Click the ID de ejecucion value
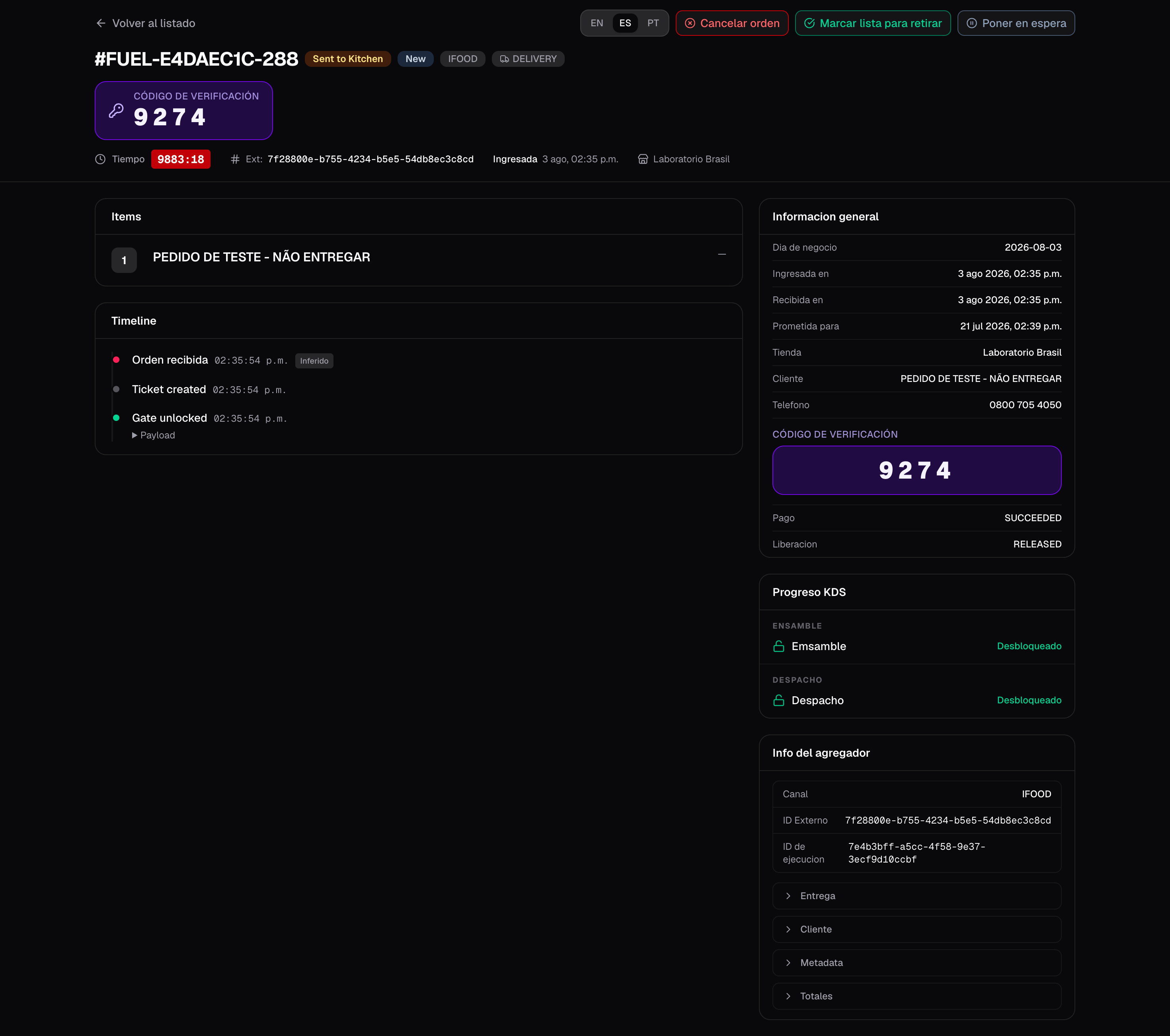1170x1036 pixels. 916,853
